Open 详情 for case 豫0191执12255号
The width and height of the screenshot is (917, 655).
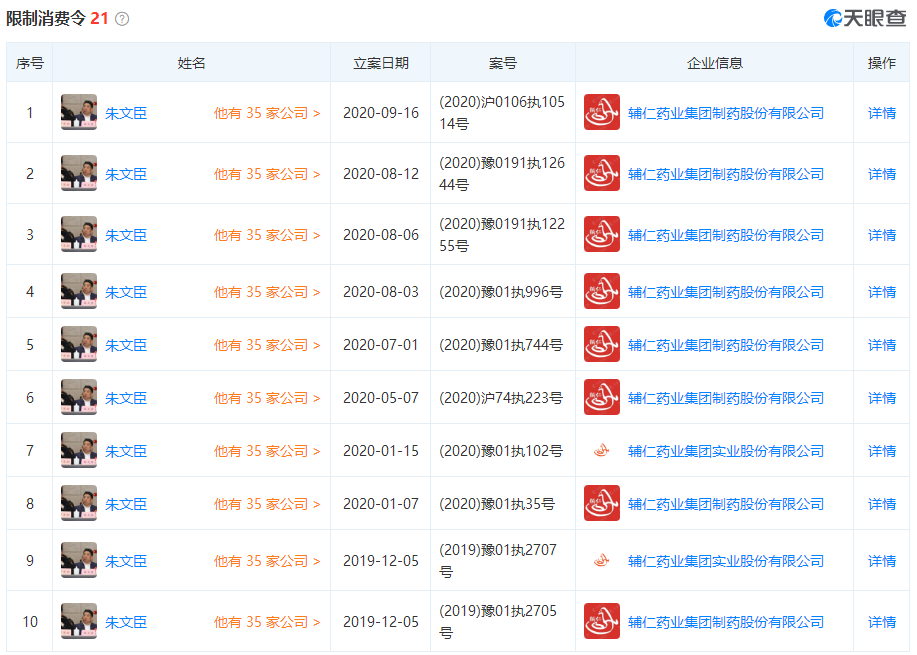click(x=882, y=235)
